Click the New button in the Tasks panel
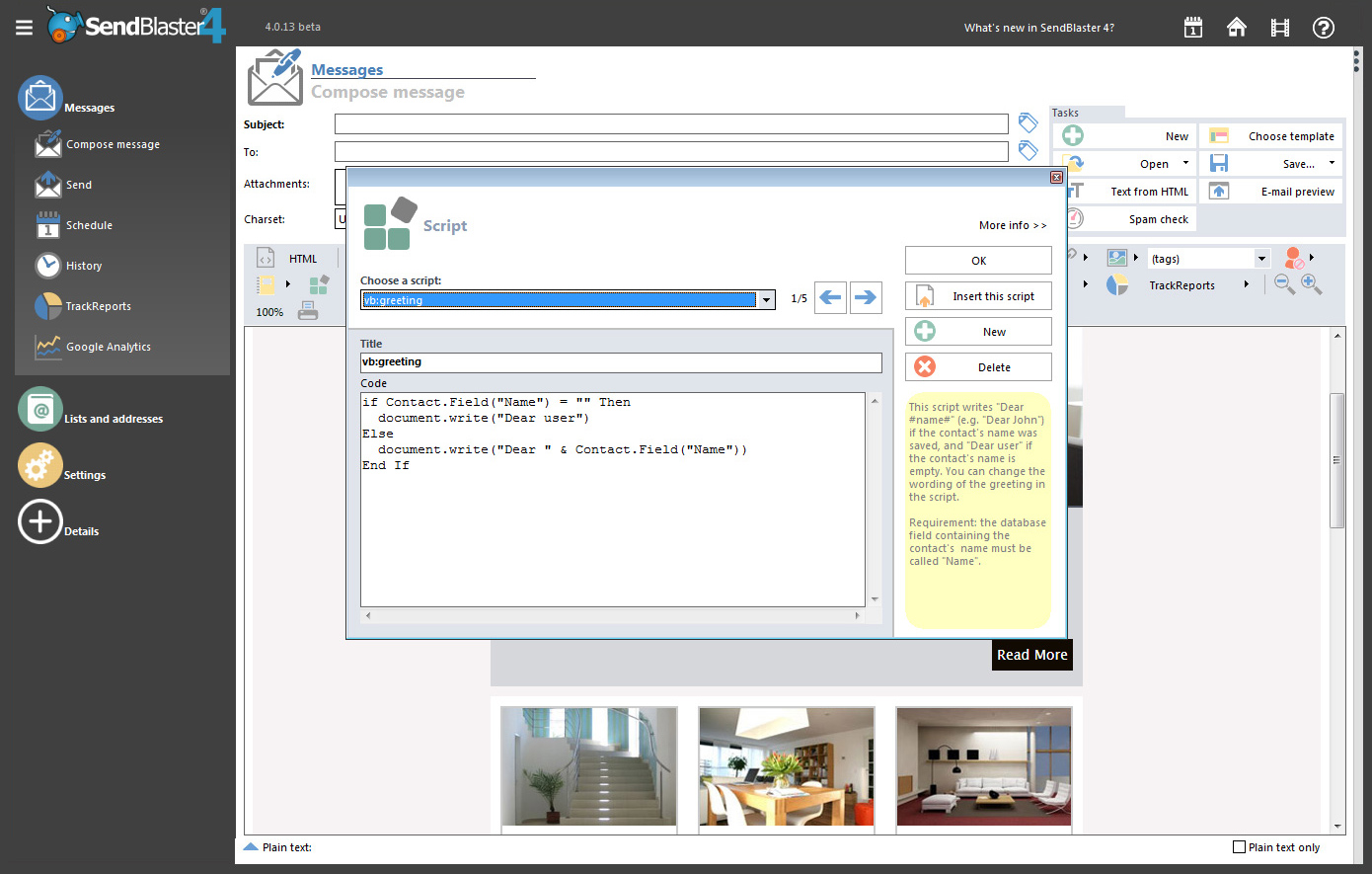 (x=1125, y=136)
